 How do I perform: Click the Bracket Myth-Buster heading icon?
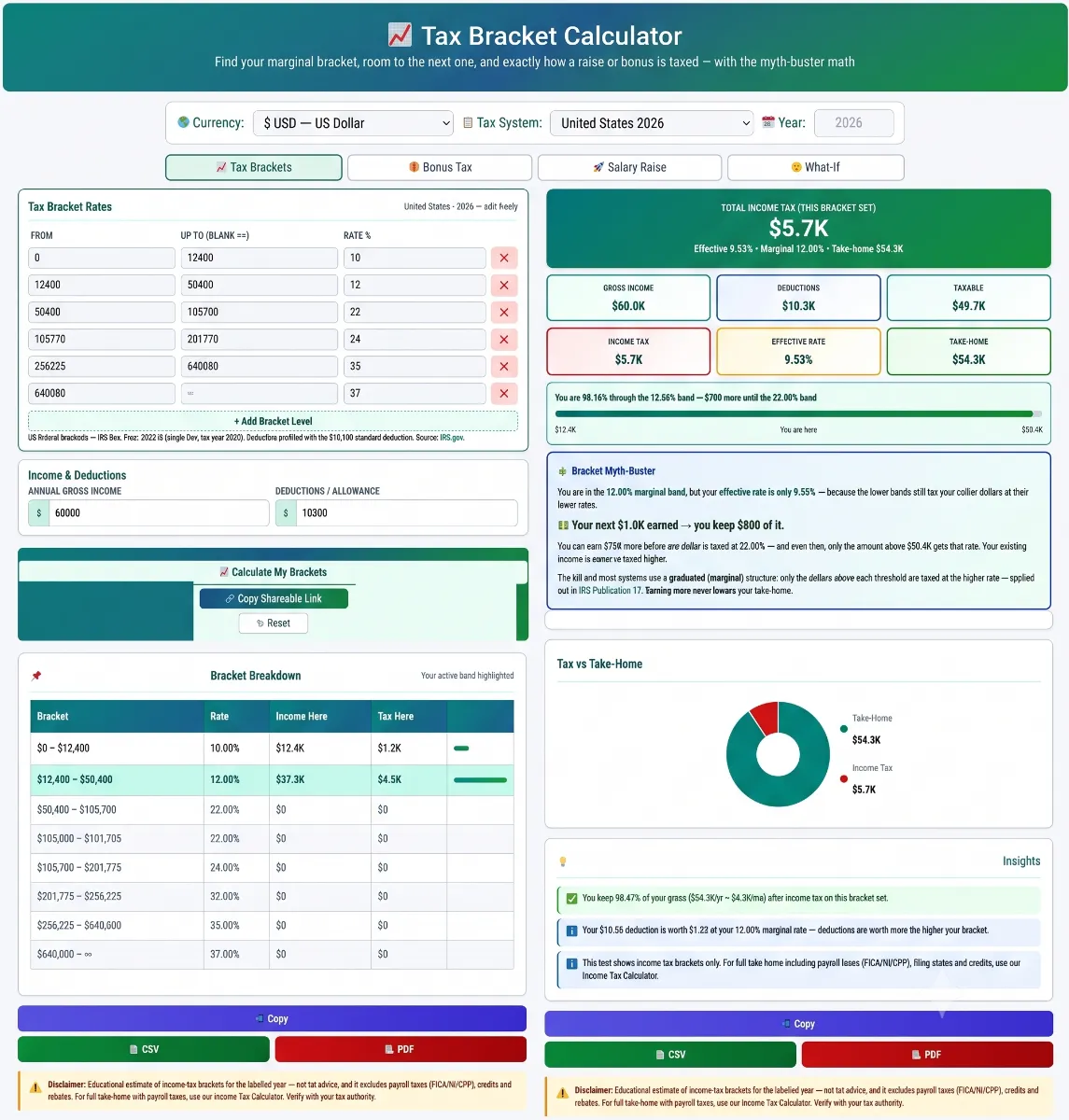(562, 471)
